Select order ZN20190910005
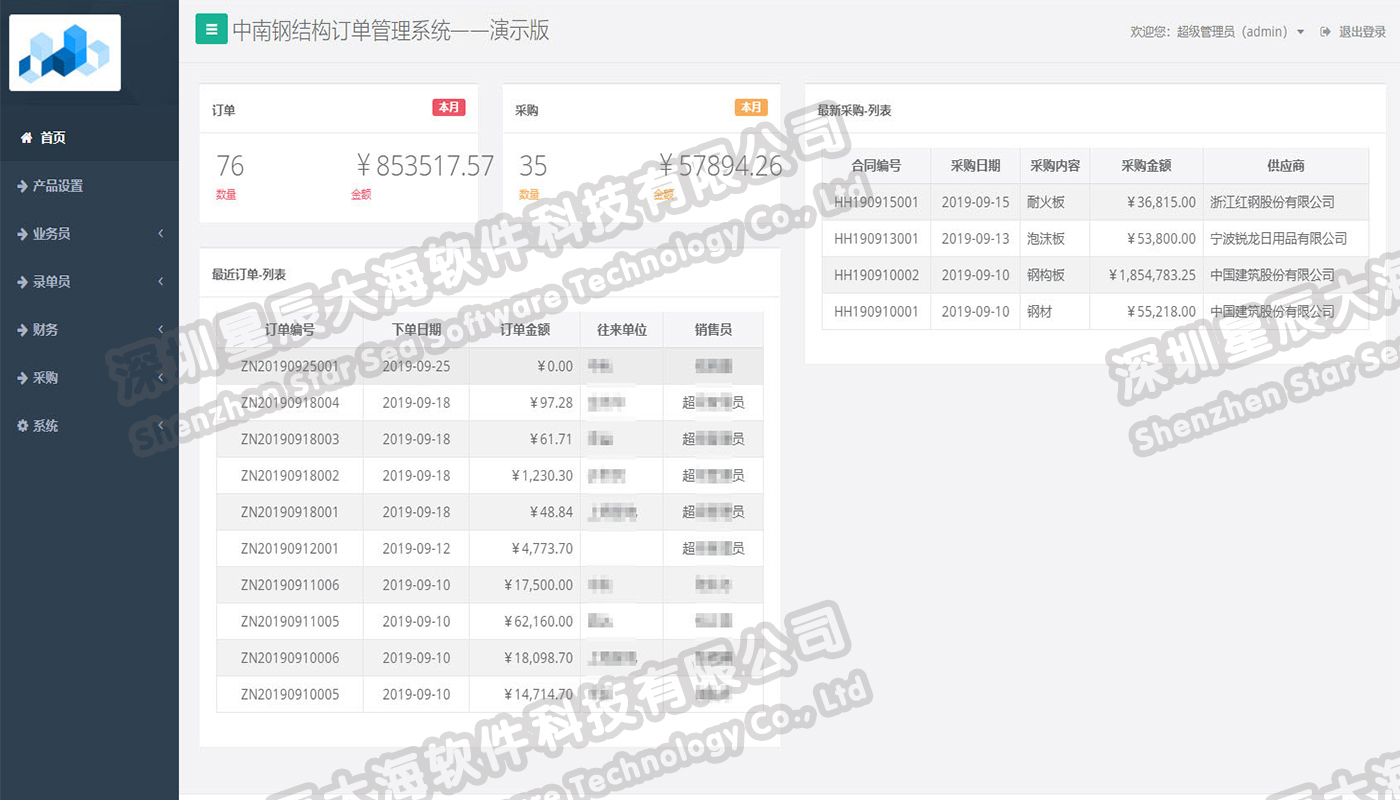 pyautogui.click(x=290, y=695)
